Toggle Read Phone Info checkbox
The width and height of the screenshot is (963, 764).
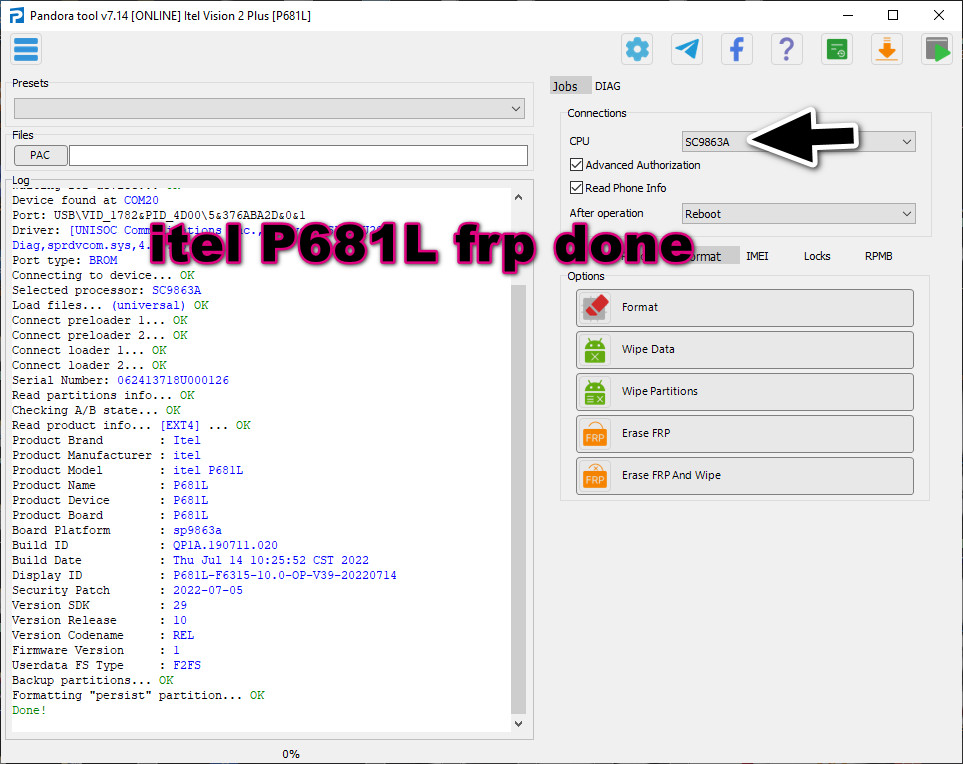pos(576,187)
